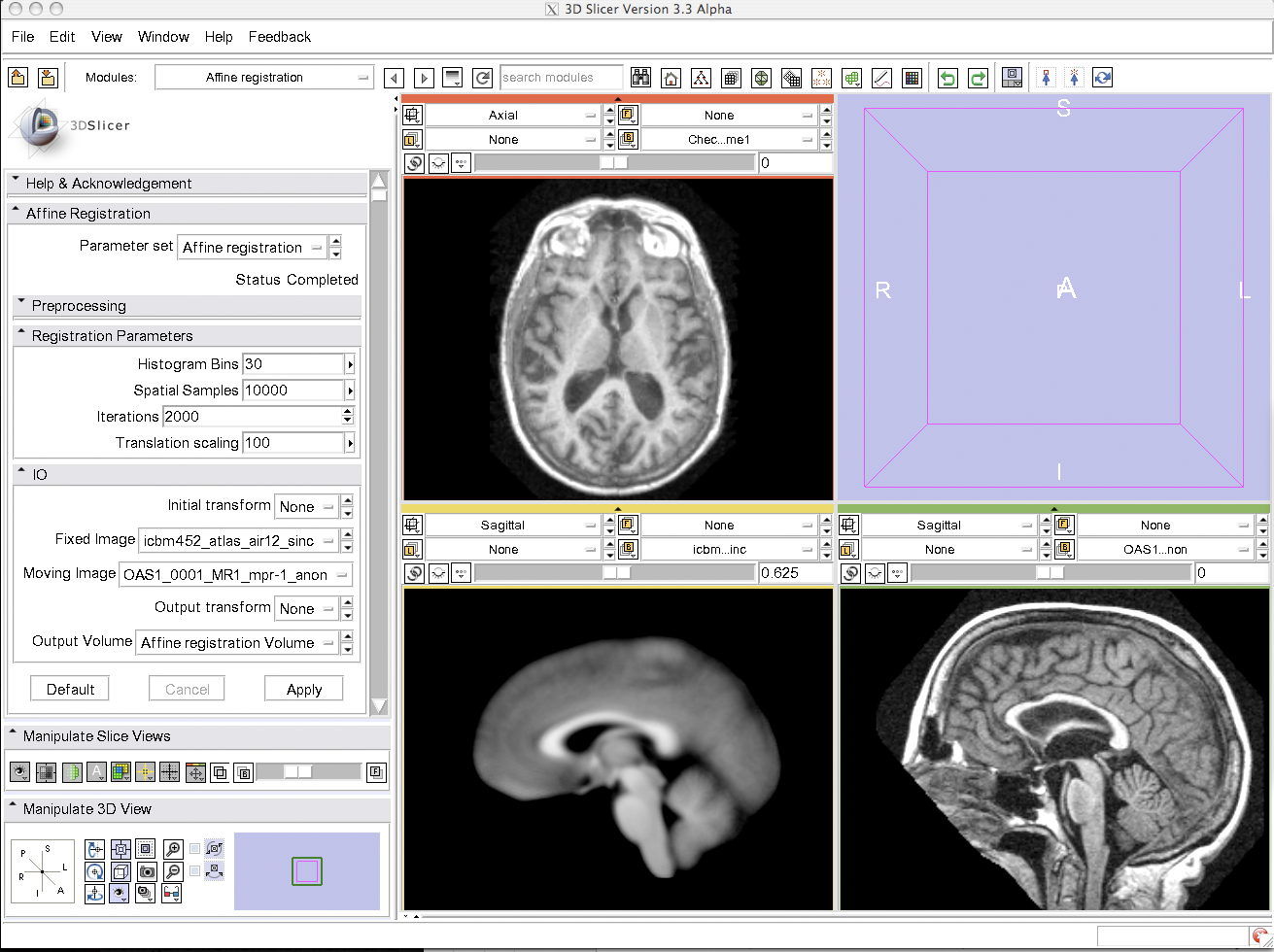Open the Window menu
Image resolution: width=1274 pixels, height=952 pixels.
point(163,37)
